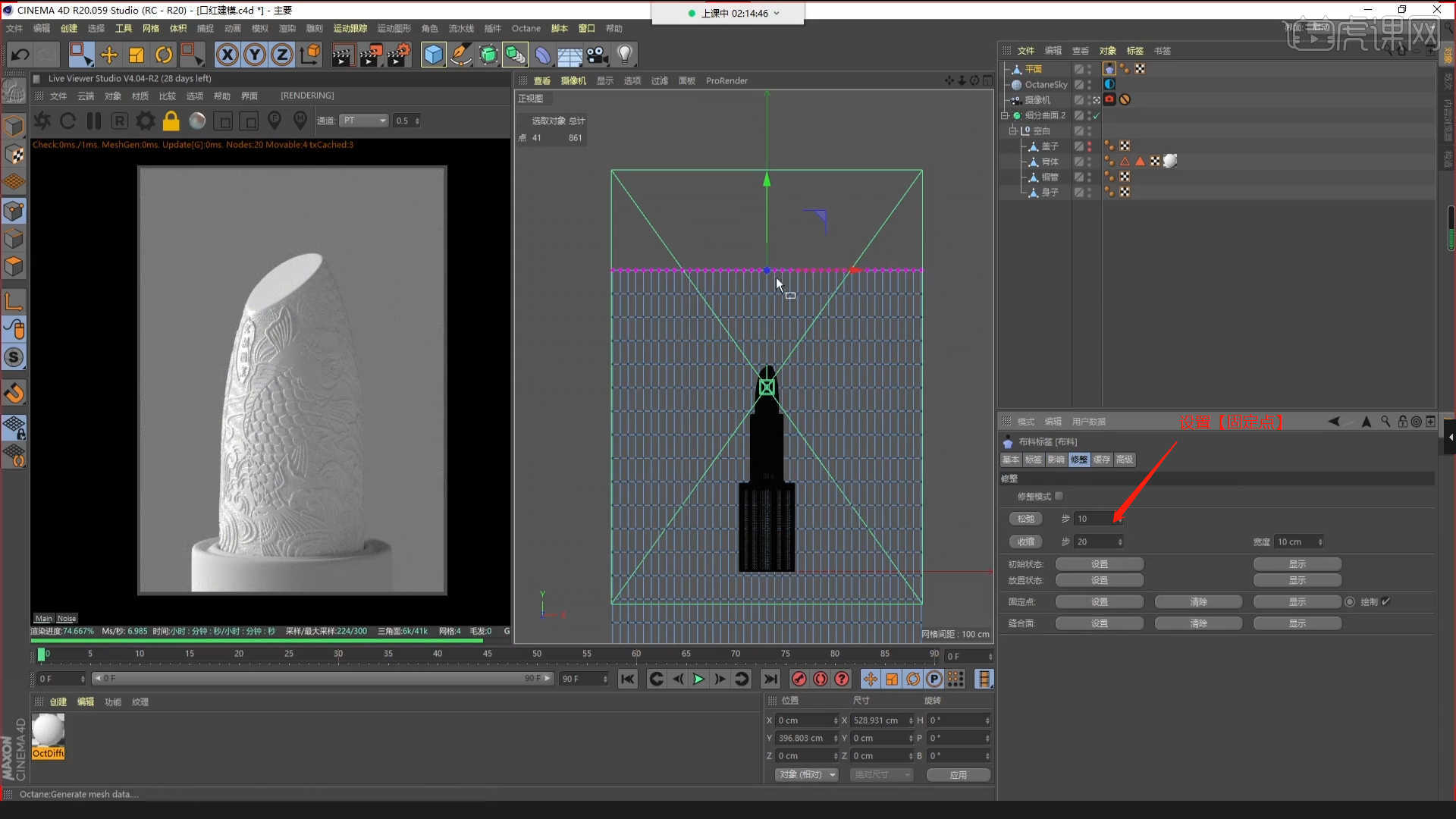This screenshot has height=819, width=1456.
Task: Click the record active objects button
Action: [x=799, y=679]
